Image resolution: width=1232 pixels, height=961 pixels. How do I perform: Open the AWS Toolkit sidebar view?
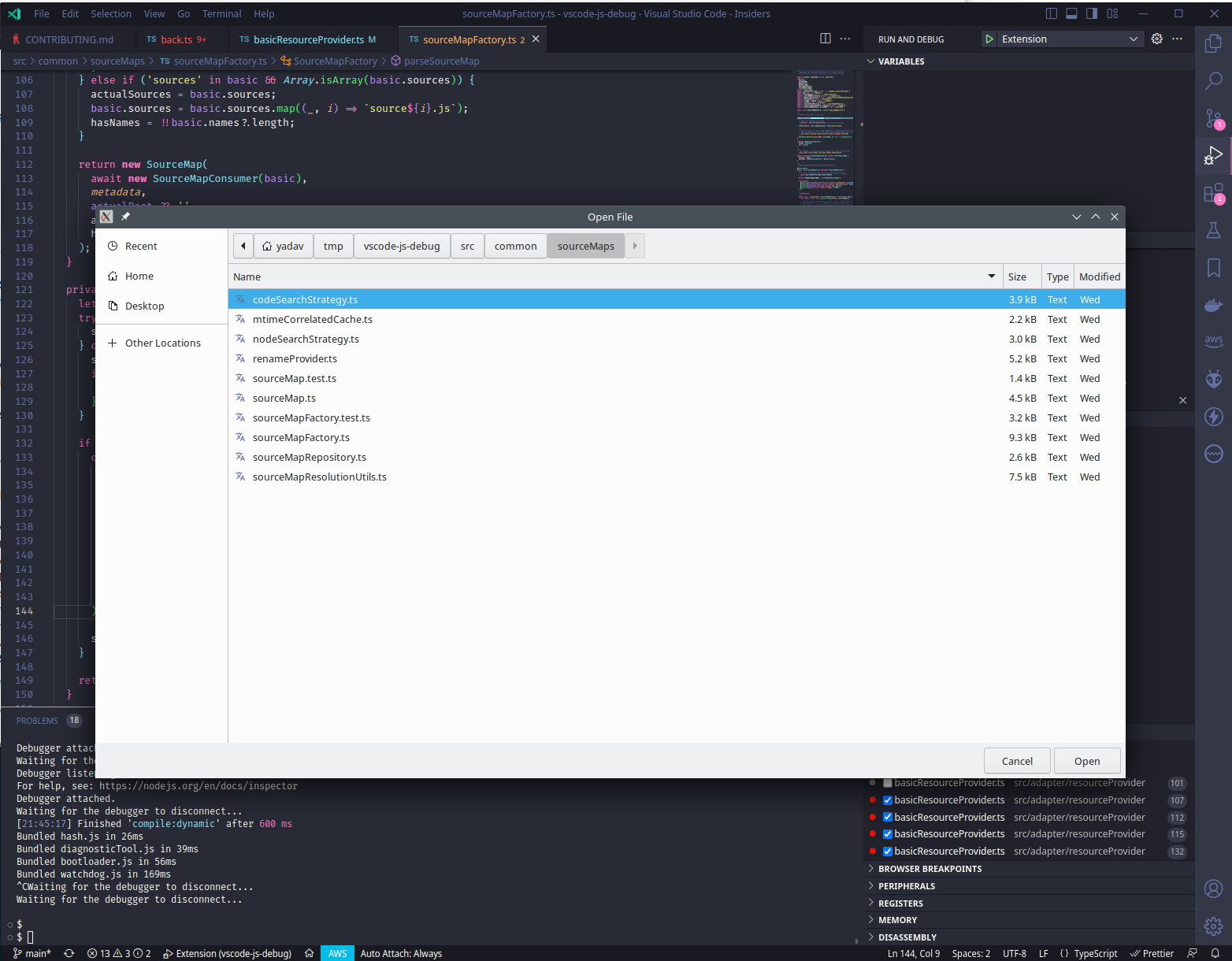click(x=1213, y=340)
